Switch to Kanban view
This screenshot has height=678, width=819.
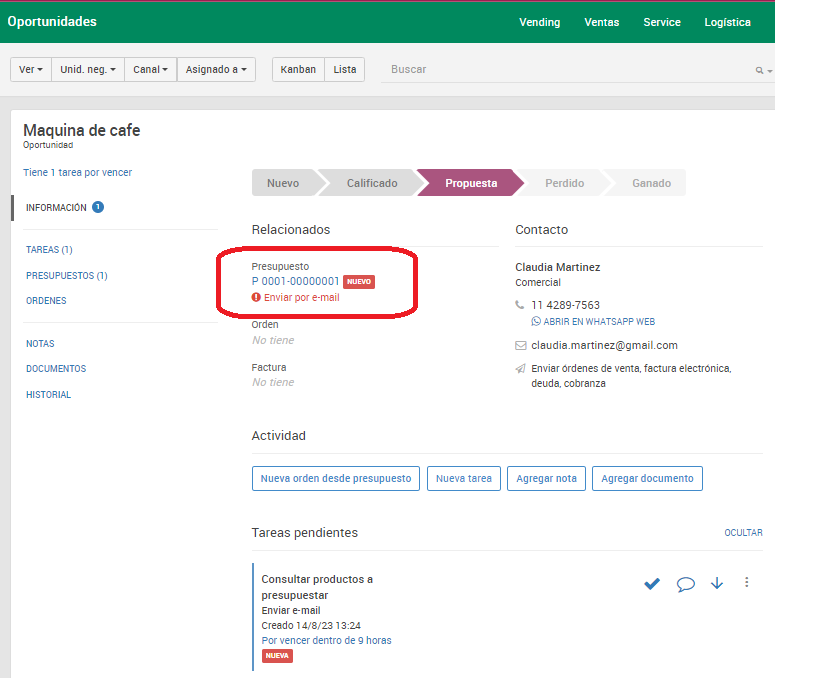click(298, 69)
